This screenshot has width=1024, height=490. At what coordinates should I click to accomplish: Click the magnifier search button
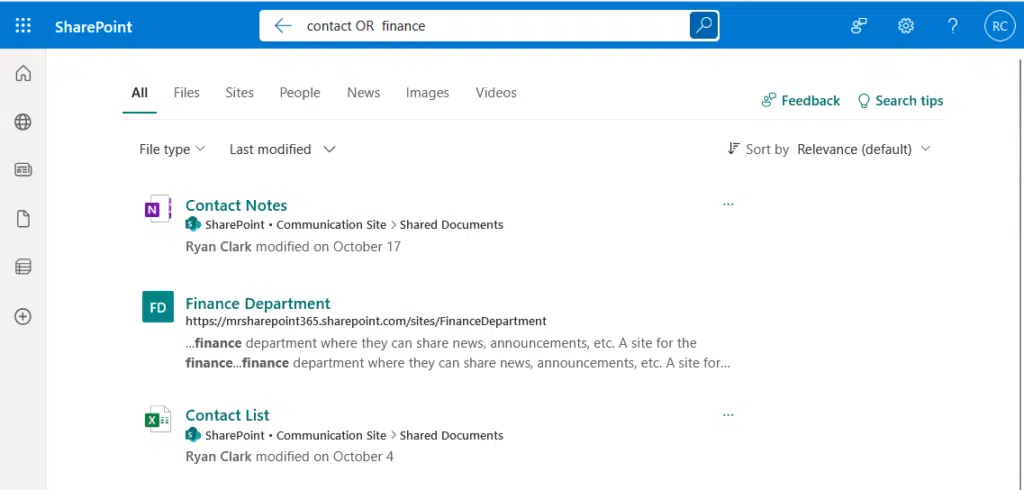pos(703,25)
